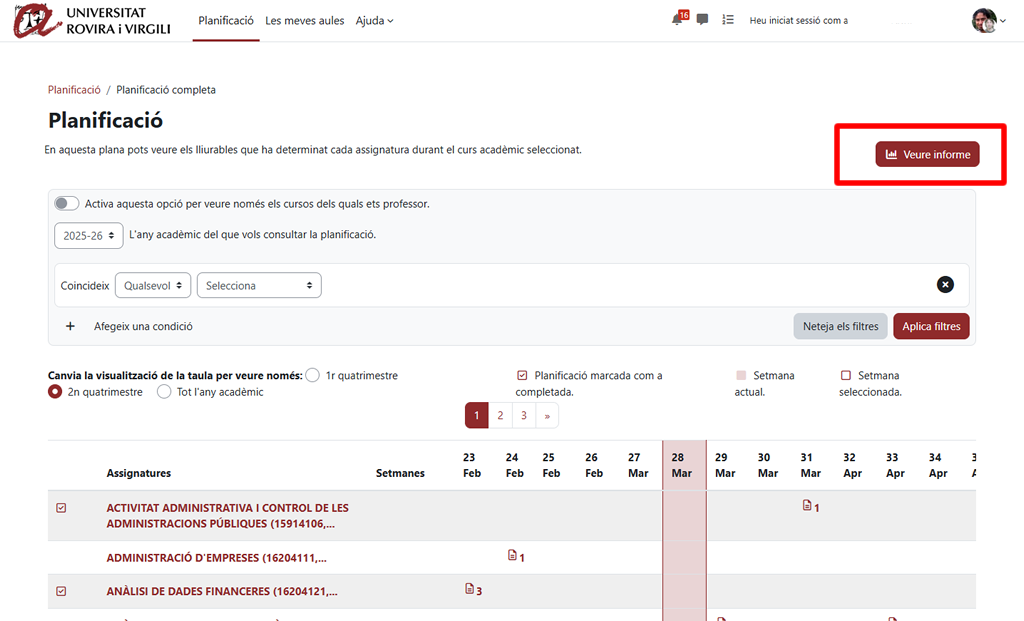Viewport: 1024px width, 621px height.
Task: Open the messages chat bubble icon
Action: point(703,20)
